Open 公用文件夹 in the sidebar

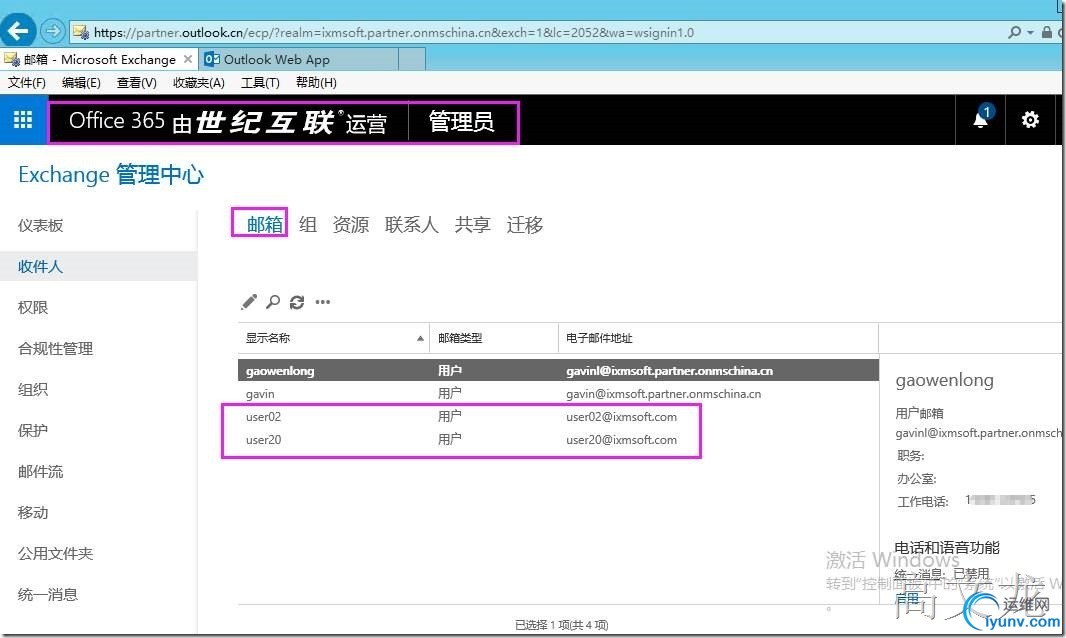pos(56,554)
